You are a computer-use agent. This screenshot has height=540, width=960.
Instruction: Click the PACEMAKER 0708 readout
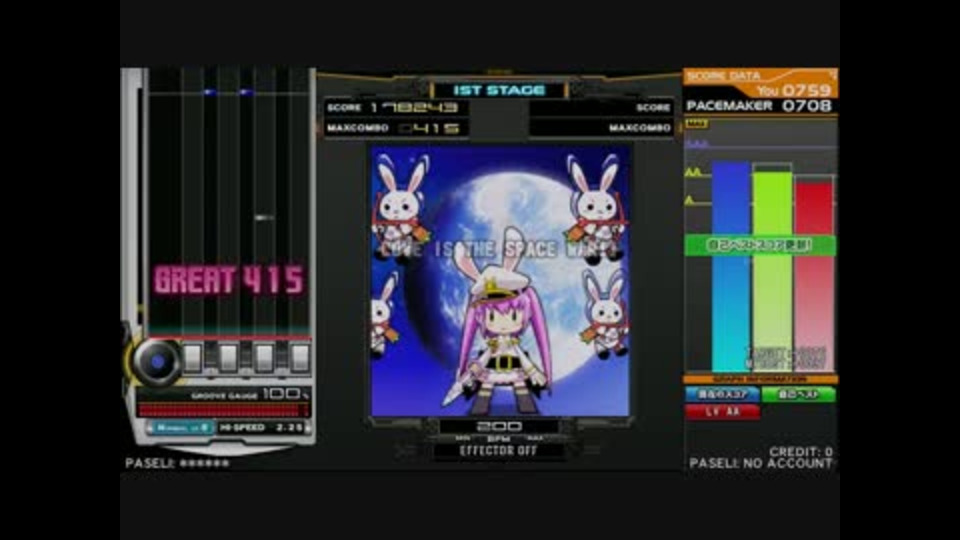coord(759,106)
